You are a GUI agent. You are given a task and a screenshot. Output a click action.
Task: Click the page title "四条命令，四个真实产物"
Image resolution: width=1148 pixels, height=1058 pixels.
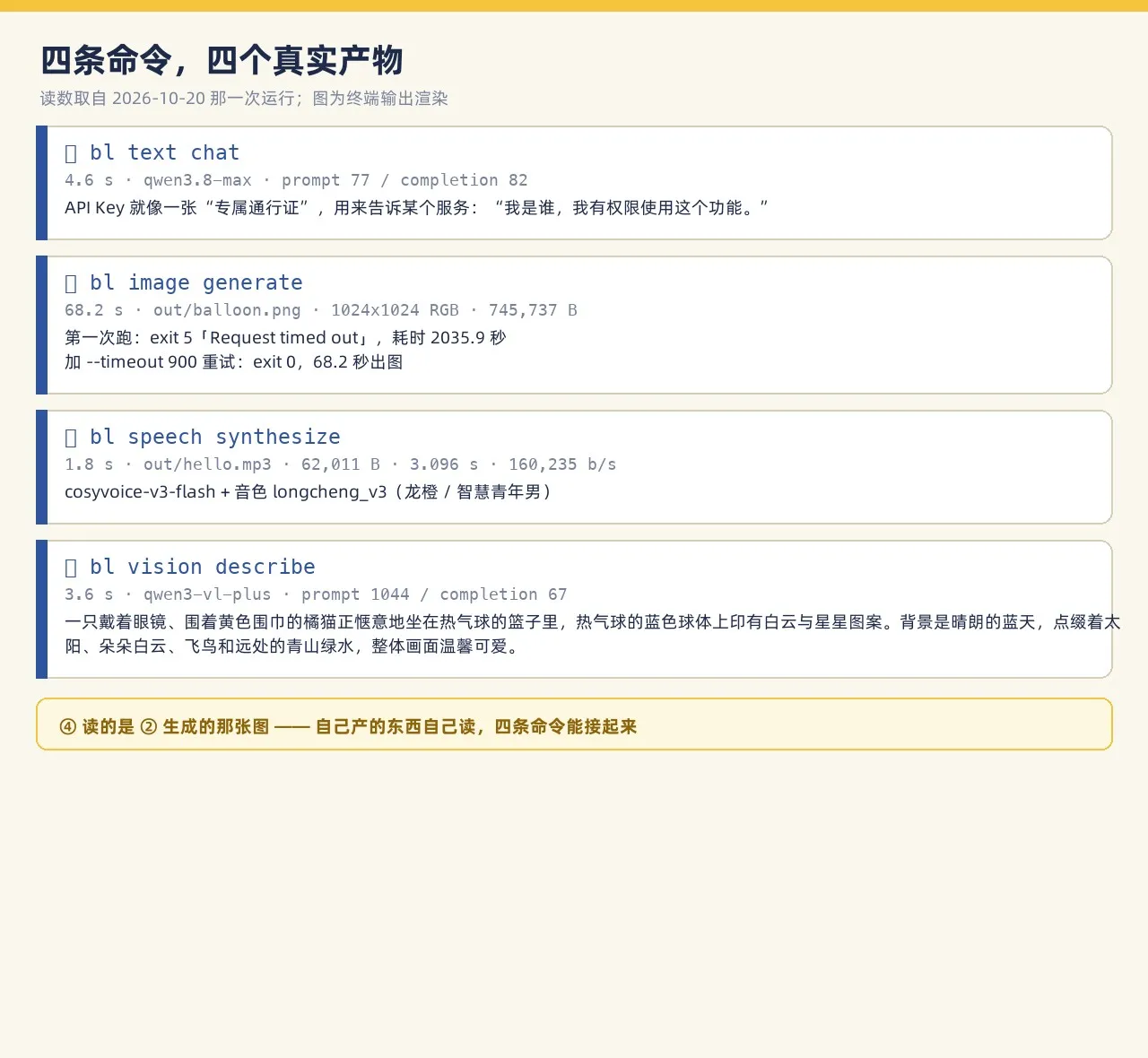(222, 61)
